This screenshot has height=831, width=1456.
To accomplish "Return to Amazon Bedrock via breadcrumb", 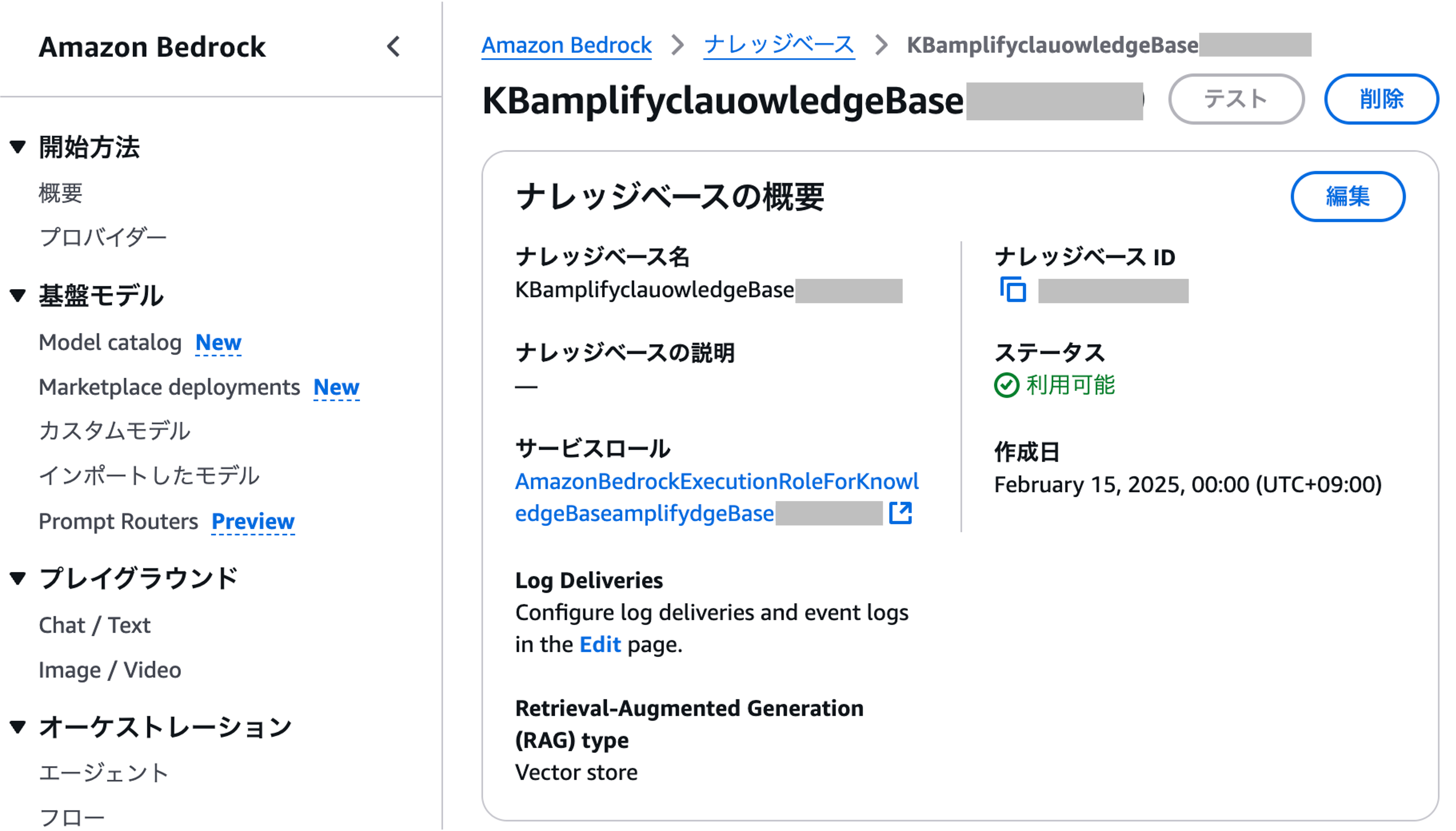I will pyautogui.click(x=566, y=45).
